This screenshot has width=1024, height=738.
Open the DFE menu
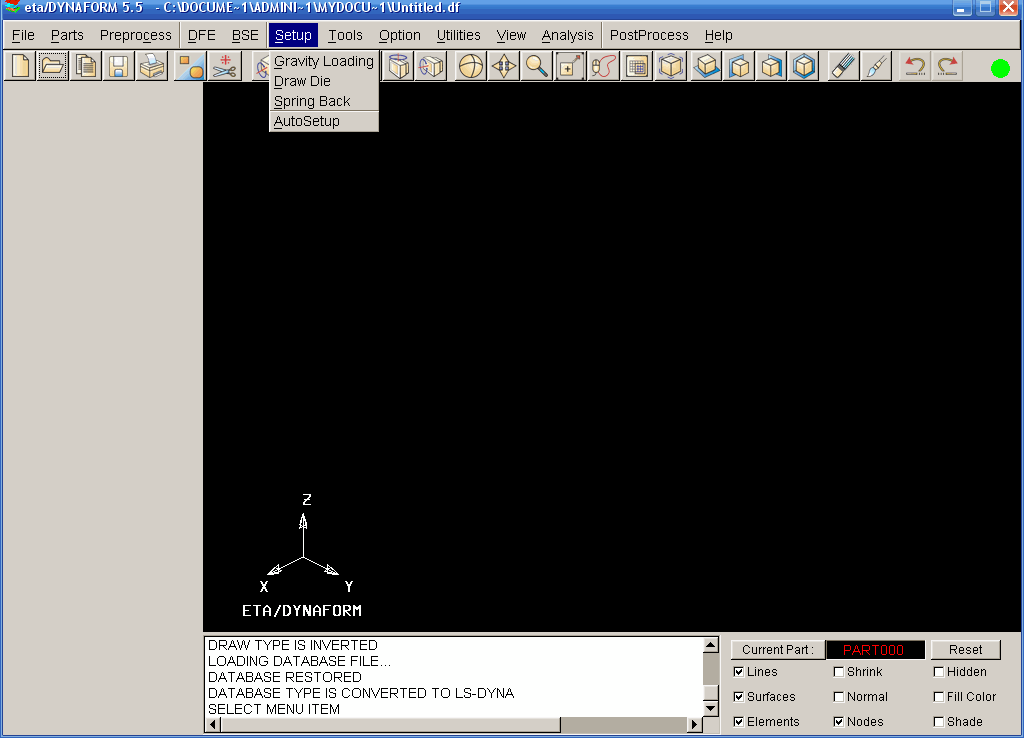point(202,35)
